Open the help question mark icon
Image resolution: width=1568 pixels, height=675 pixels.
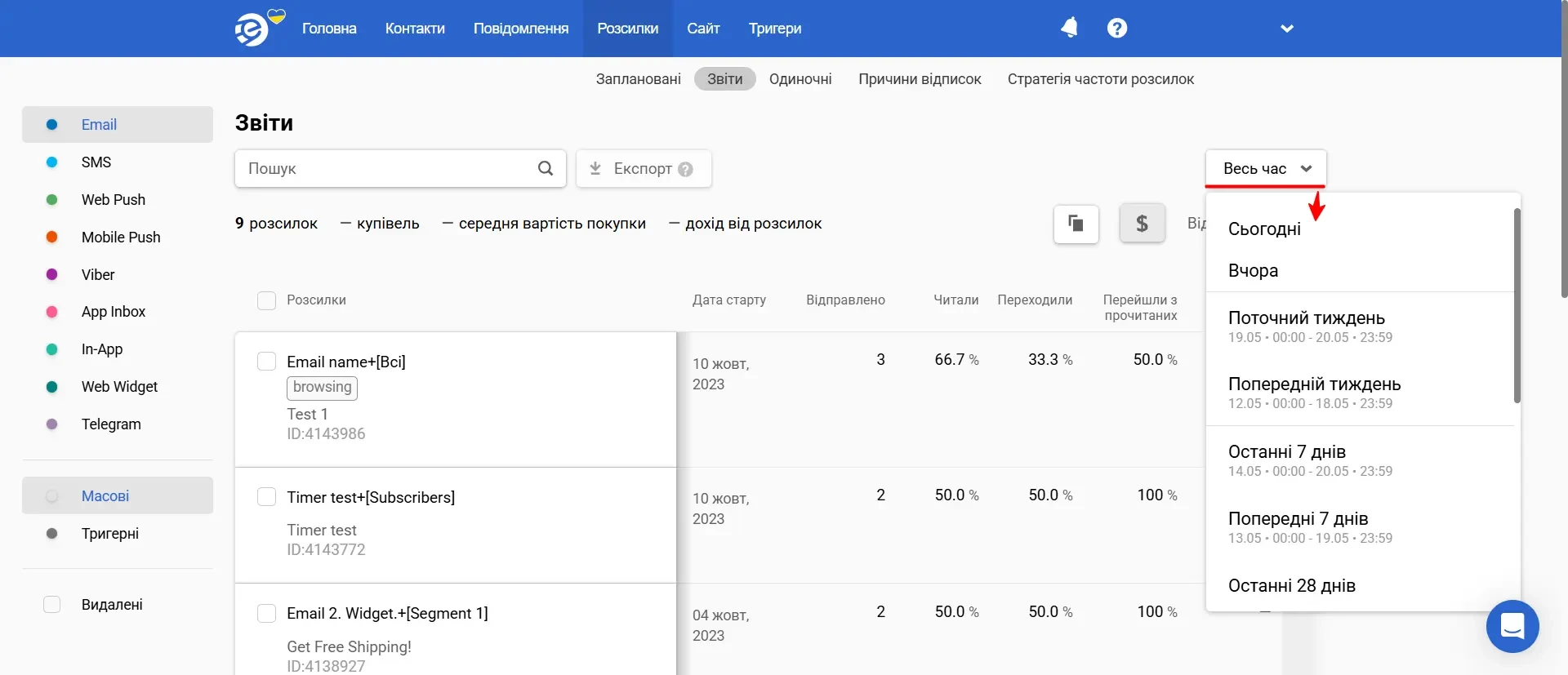tap(1117, 28)
